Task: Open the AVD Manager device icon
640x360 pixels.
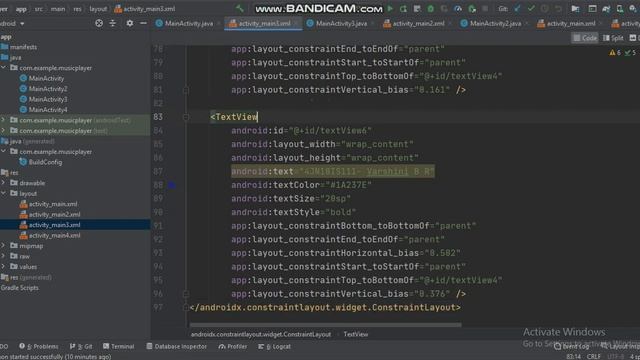Action: [620, 9]
